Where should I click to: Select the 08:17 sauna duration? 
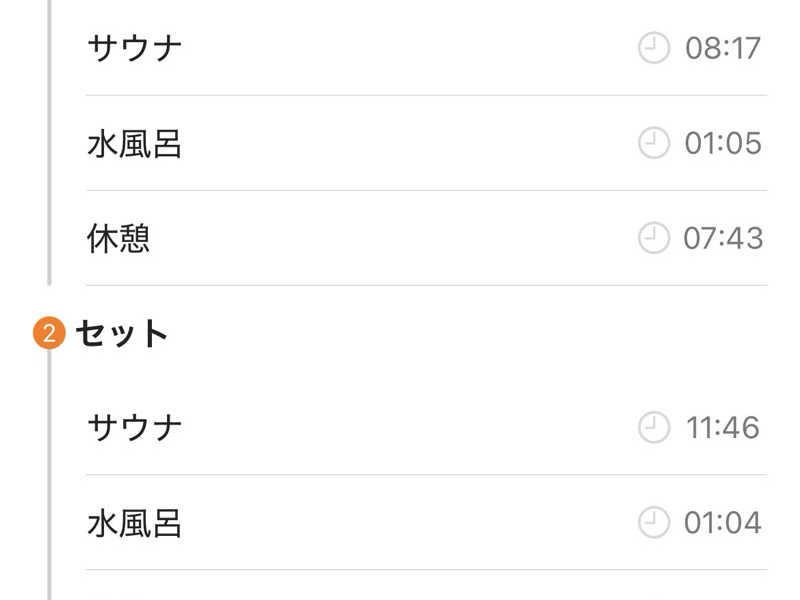coord(723,48)
